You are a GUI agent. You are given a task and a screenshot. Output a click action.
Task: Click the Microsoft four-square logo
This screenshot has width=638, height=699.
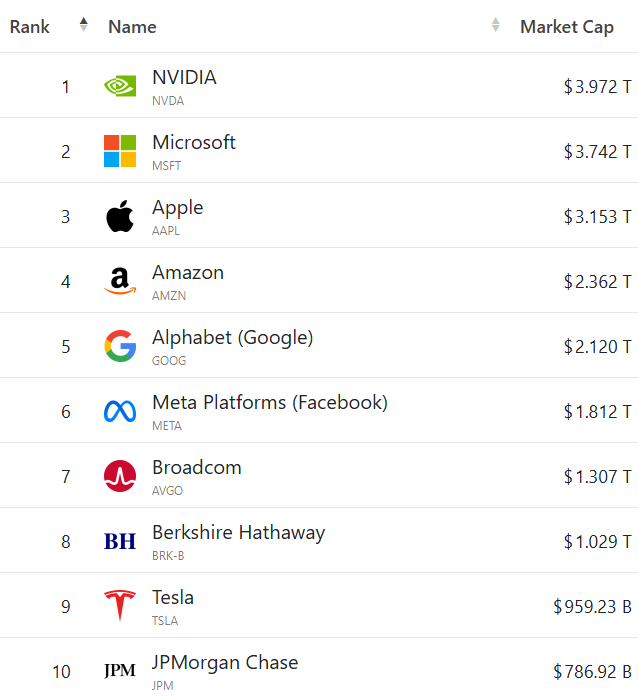[120, 151]
